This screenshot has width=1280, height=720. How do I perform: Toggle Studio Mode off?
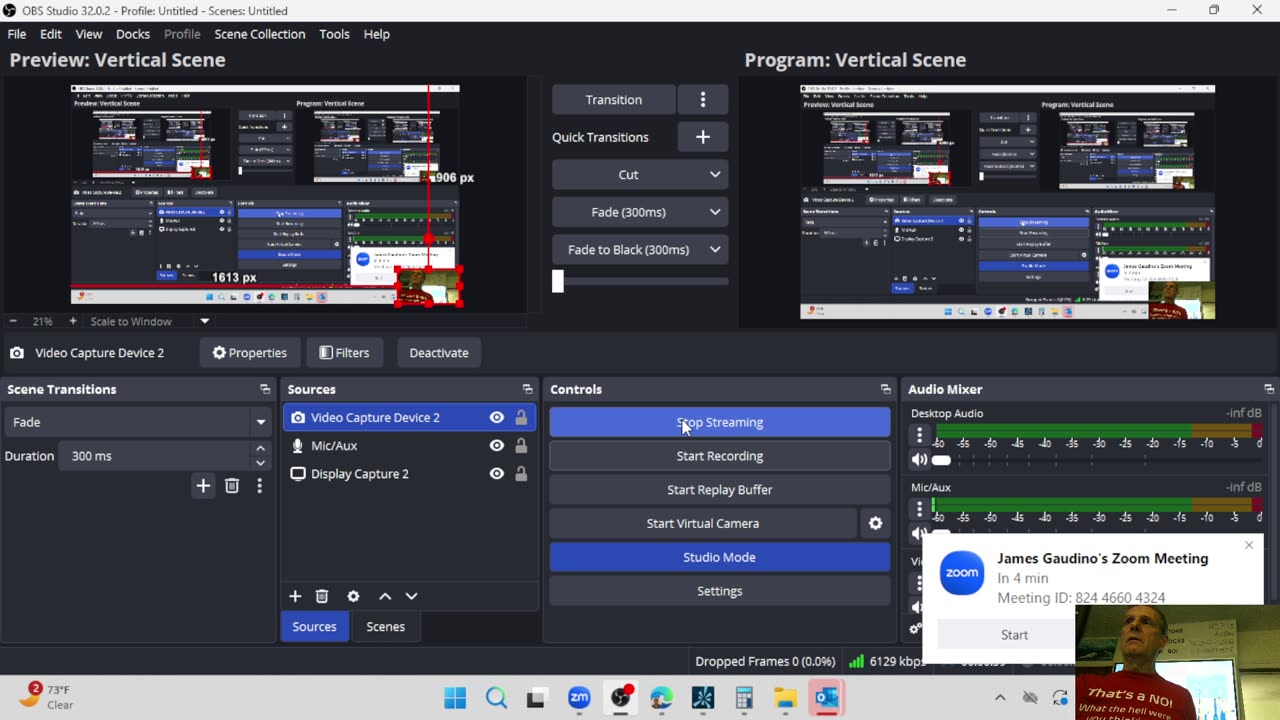pos(720,557)
